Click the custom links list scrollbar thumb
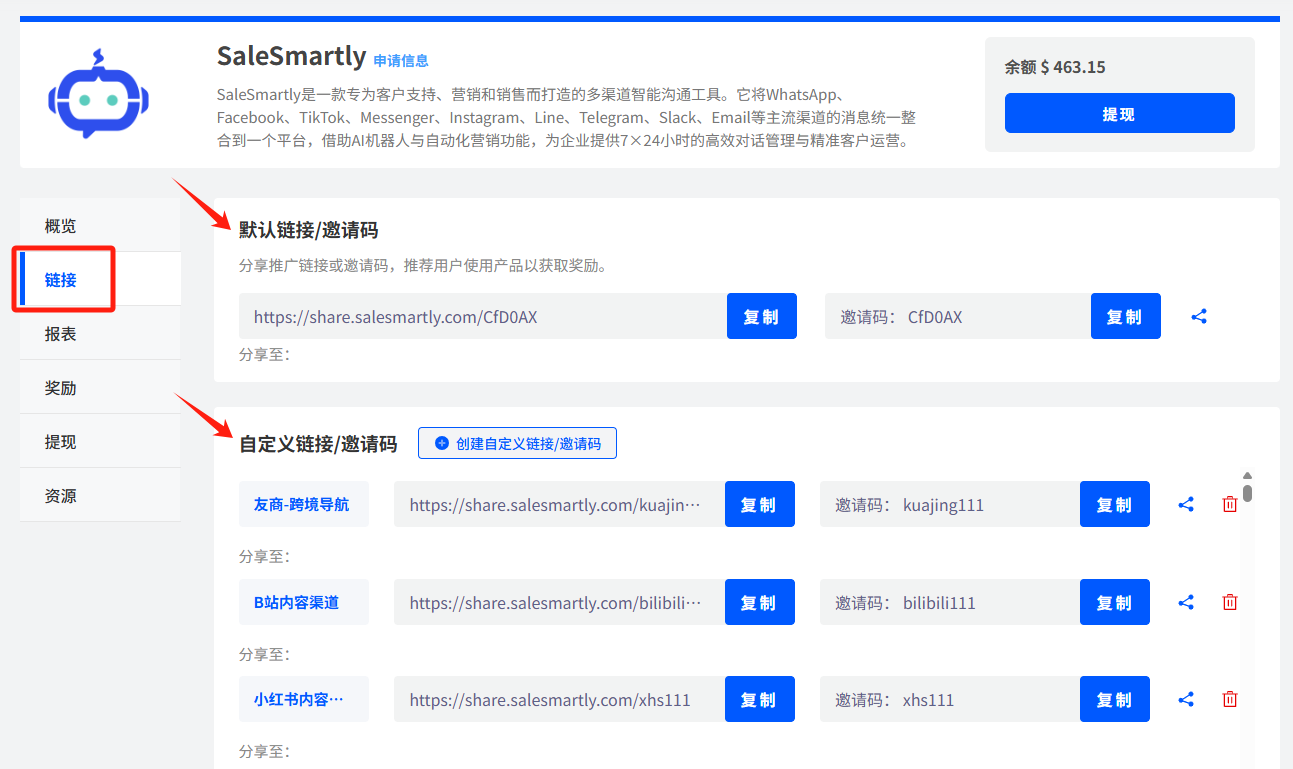The width and height of the screenshot is (1293, 769). [1248, 492]
